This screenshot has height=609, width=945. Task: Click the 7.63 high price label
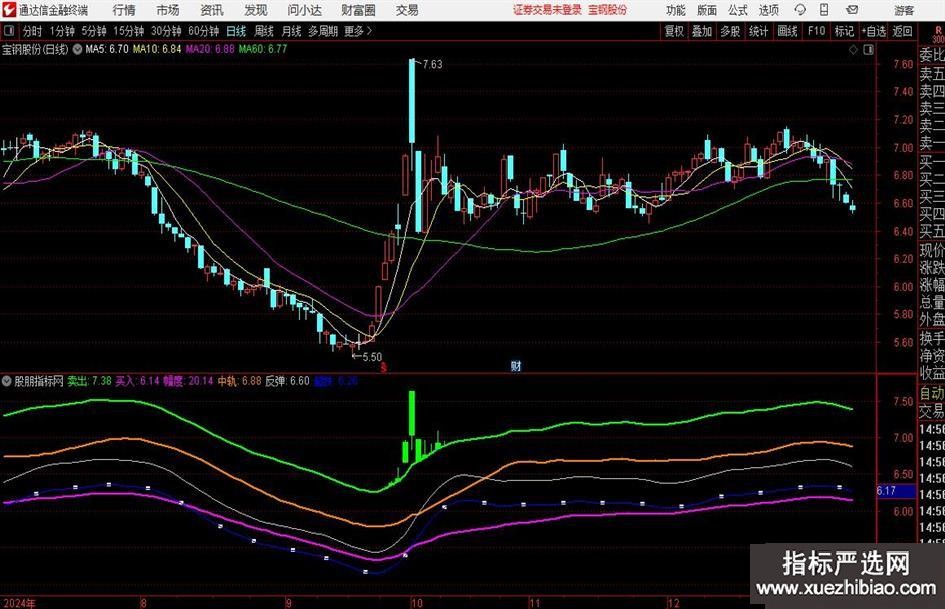coord(432,65)
